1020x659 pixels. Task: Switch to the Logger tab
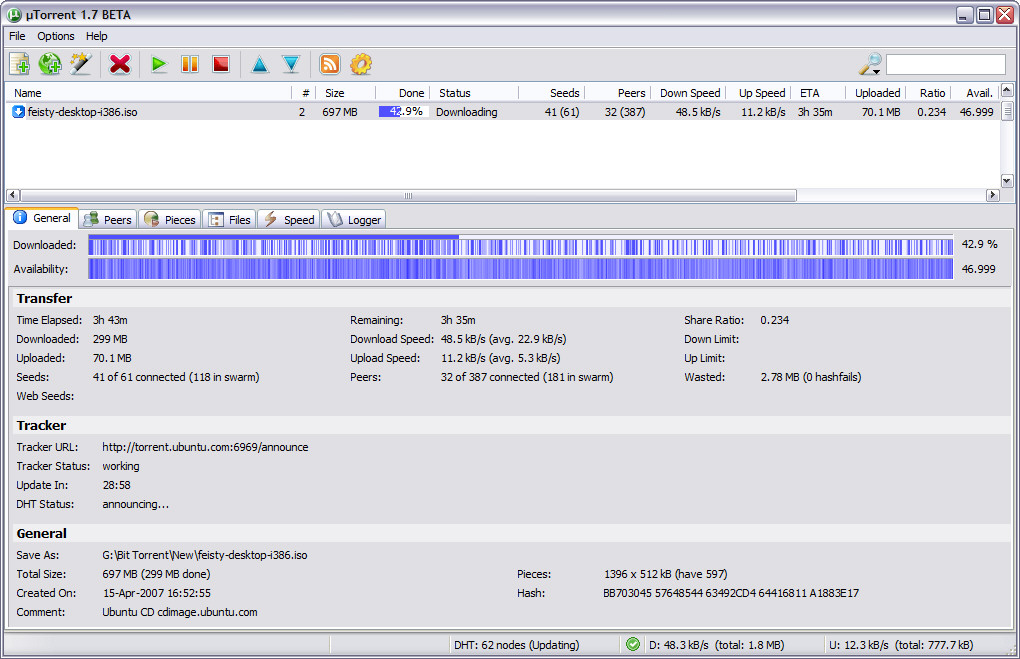(354, 219)
